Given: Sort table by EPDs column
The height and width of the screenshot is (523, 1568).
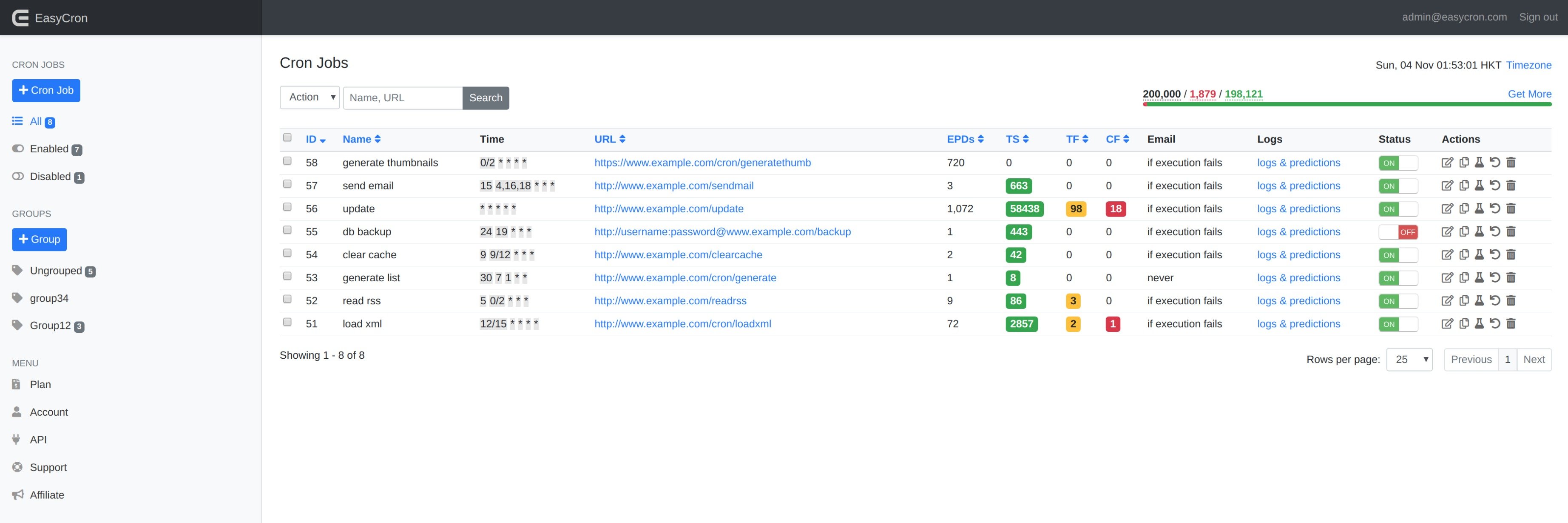Looking at the screenshot, I should pos(966,140).
